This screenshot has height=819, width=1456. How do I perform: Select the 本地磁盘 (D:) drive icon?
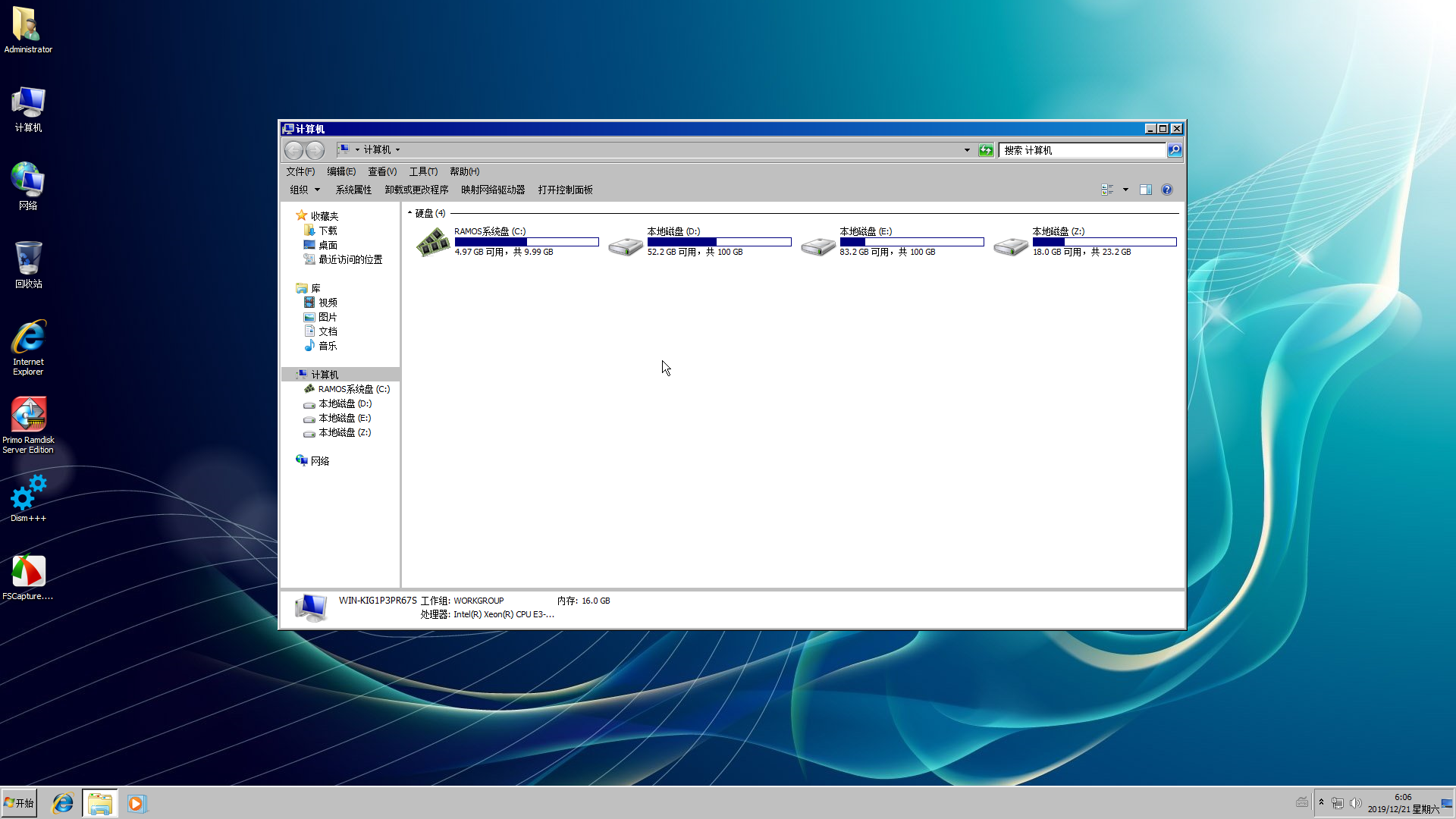tap(626, 246)
